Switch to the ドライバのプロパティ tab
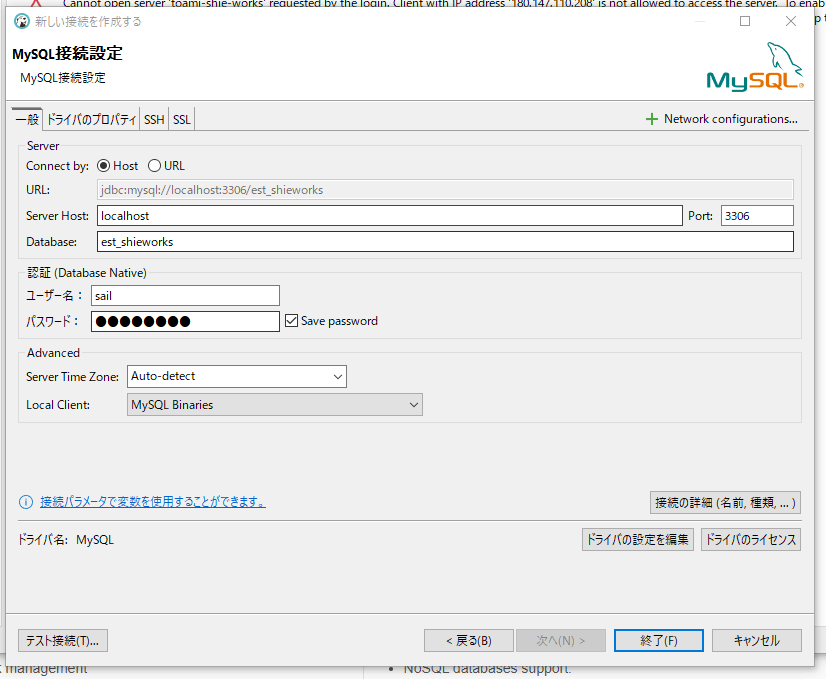 pyautogui.click(x=92, y=120)
